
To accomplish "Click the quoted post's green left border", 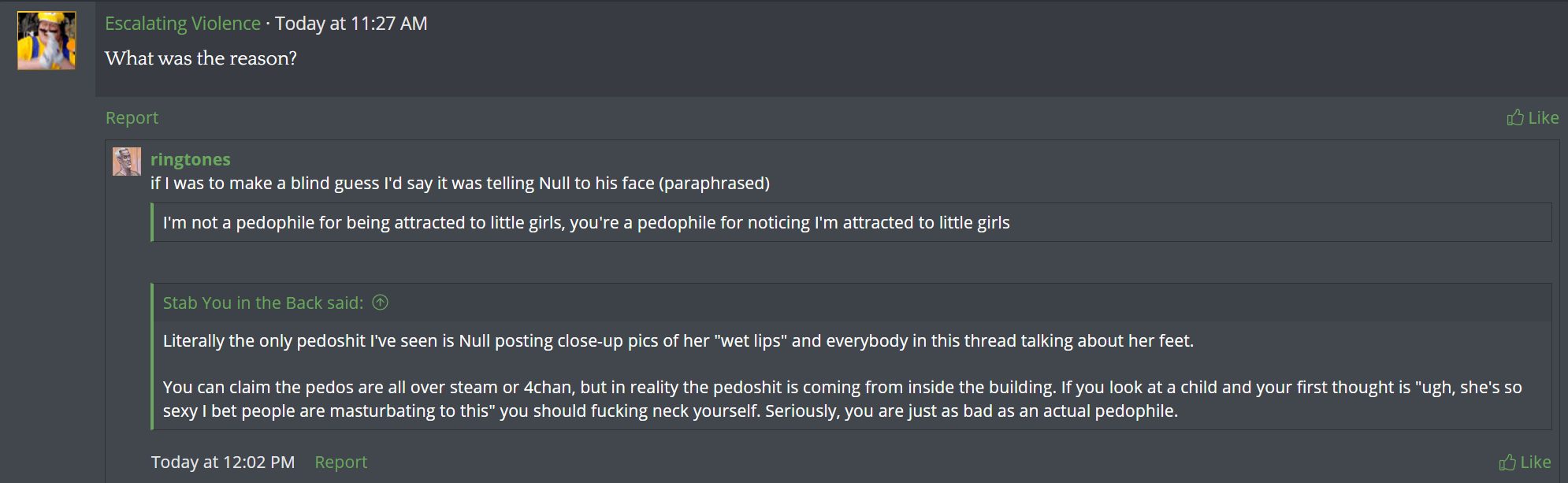I will [152, 356].
